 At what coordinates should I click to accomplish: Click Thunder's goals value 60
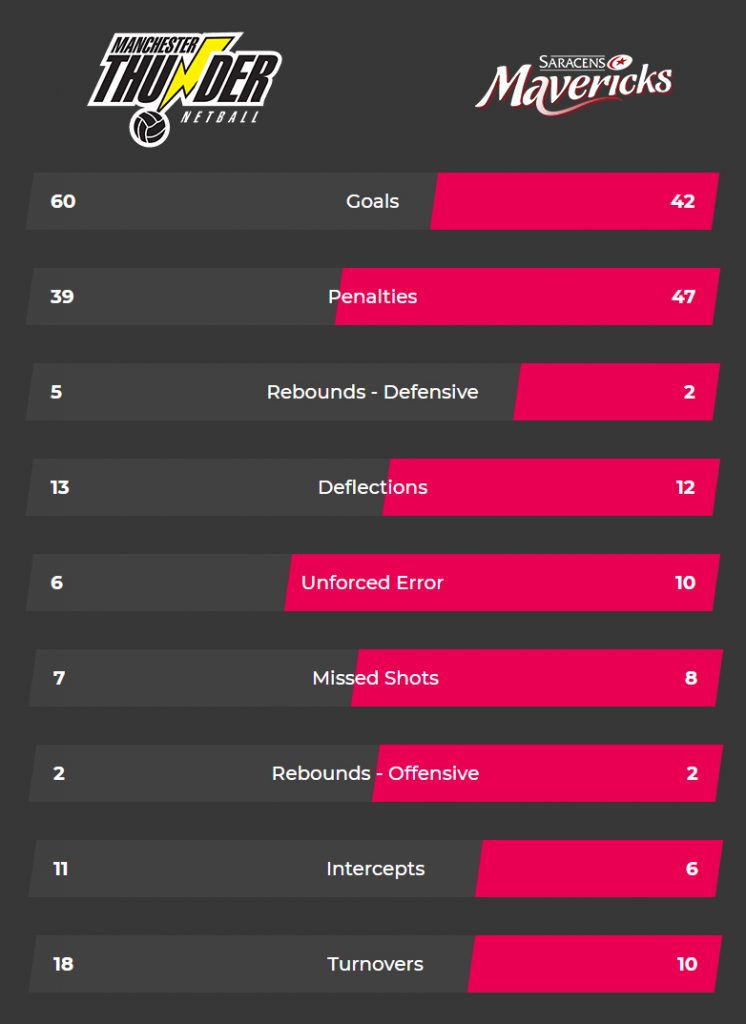[63, 201]
